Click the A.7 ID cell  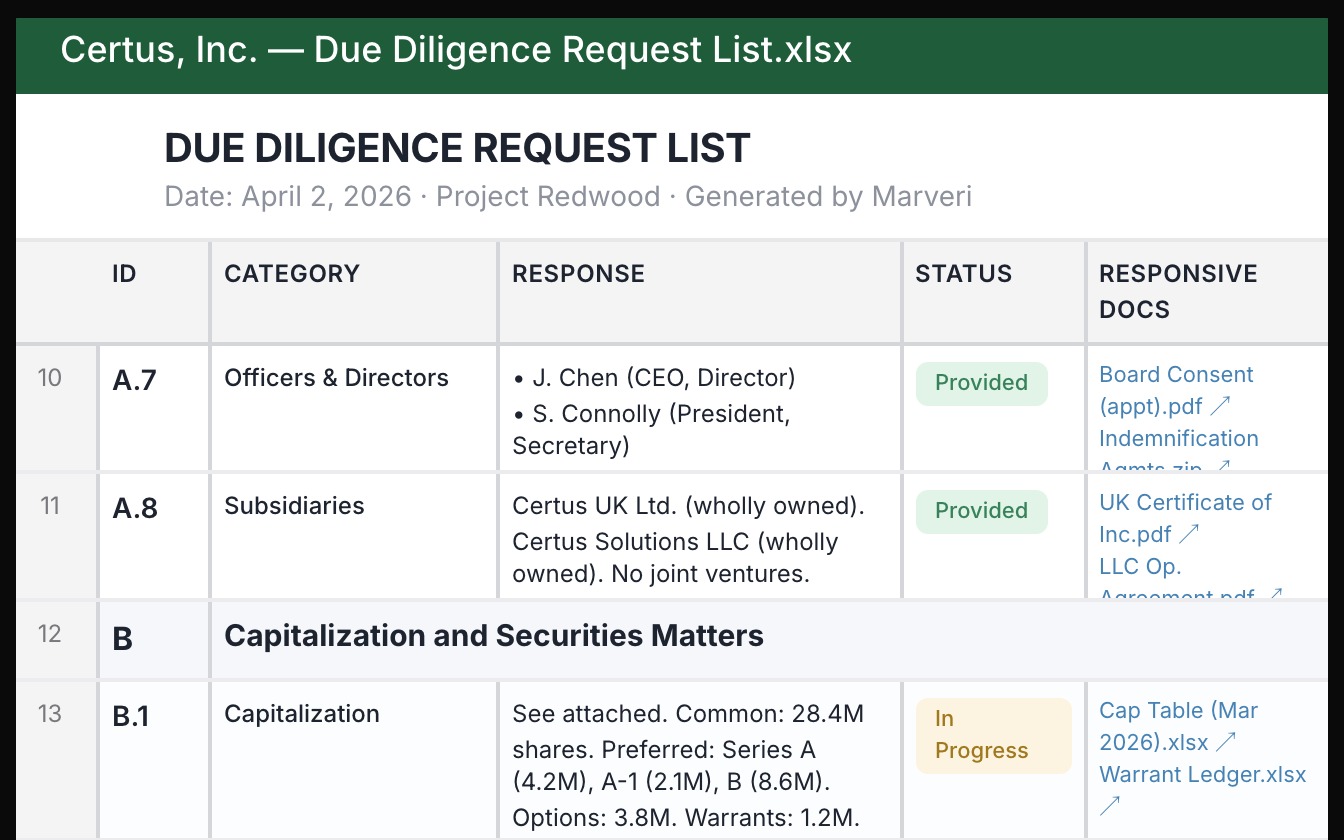pyautogui.click(x=154, y=408)
